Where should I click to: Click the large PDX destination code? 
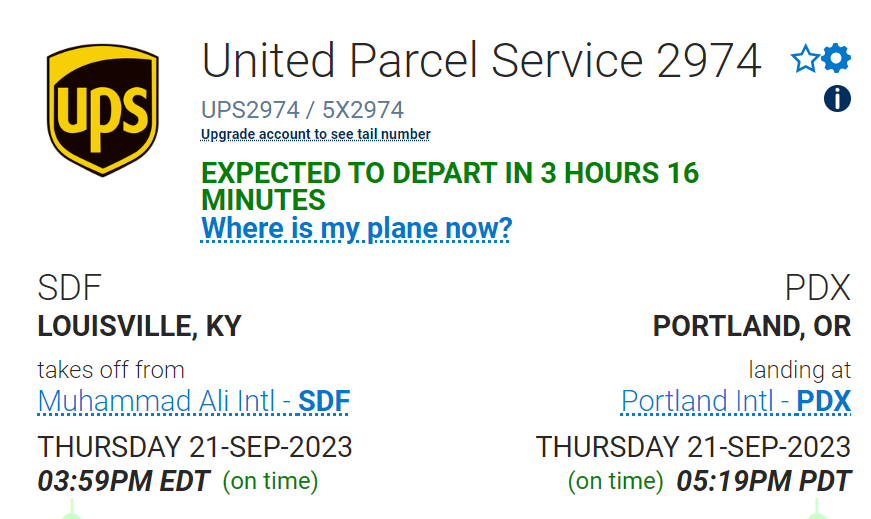pos(817,289)
